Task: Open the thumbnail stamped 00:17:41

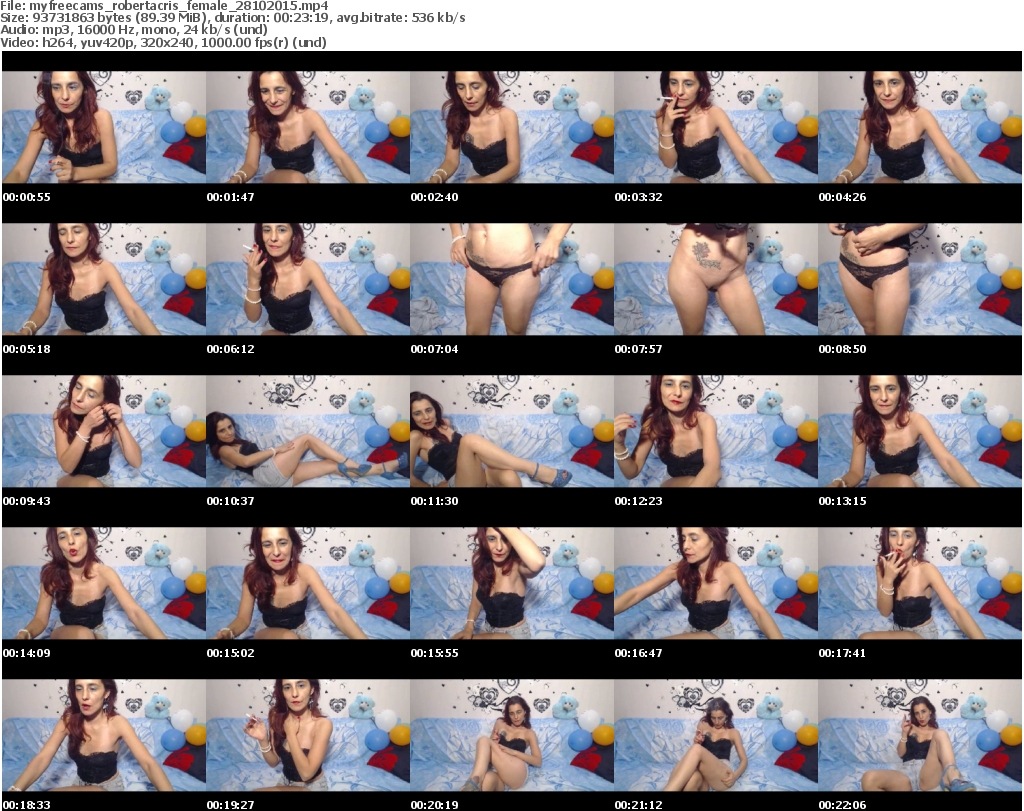Action: coord(920,583)
